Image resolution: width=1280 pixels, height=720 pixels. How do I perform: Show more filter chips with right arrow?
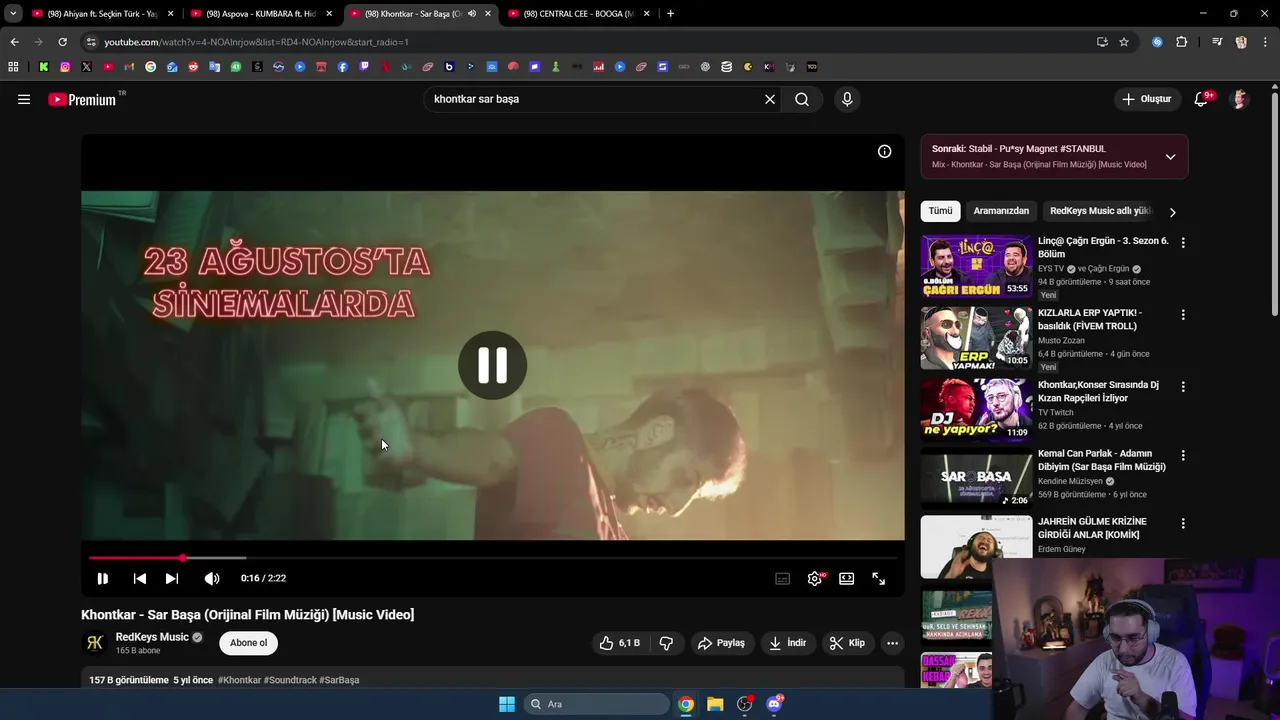click(1172, 212)
